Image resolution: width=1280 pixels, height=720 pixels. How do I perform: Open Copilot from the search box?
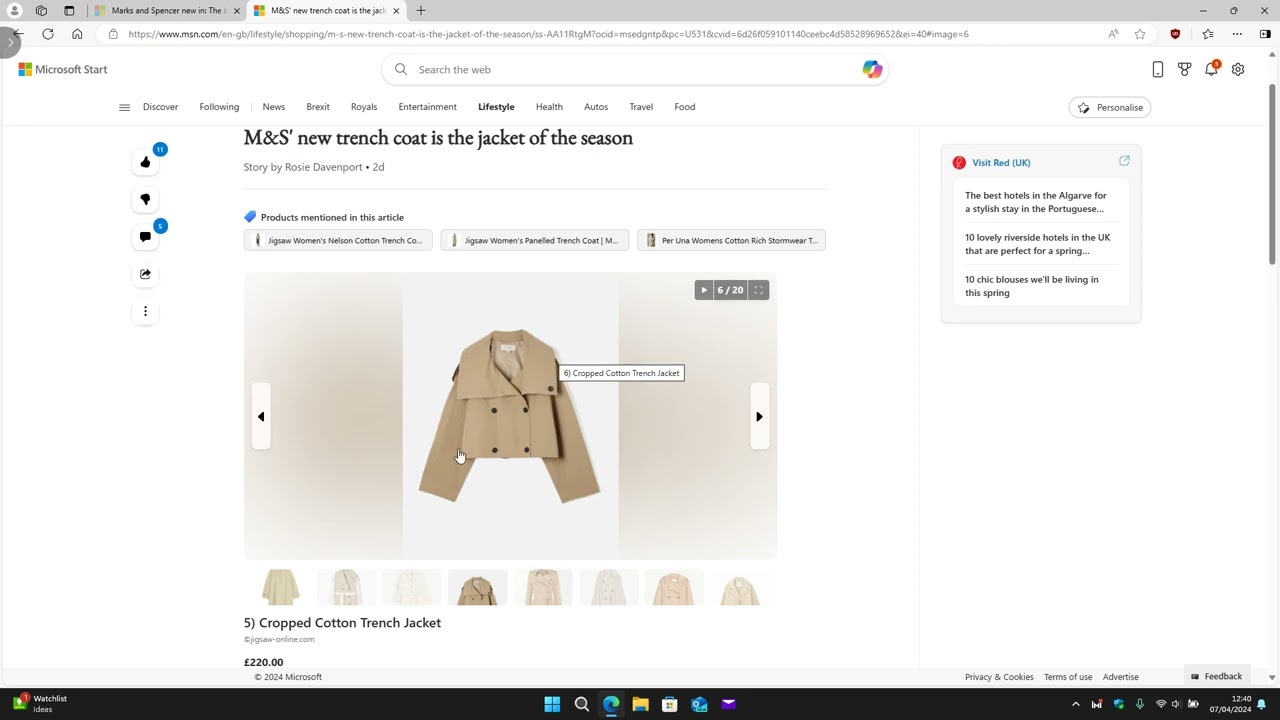[x=872, y=69]
